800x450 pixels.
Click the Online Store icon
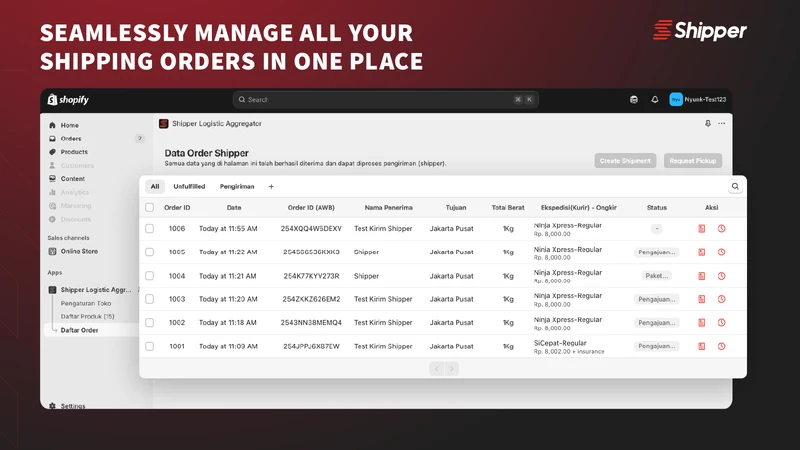point(52,251)
